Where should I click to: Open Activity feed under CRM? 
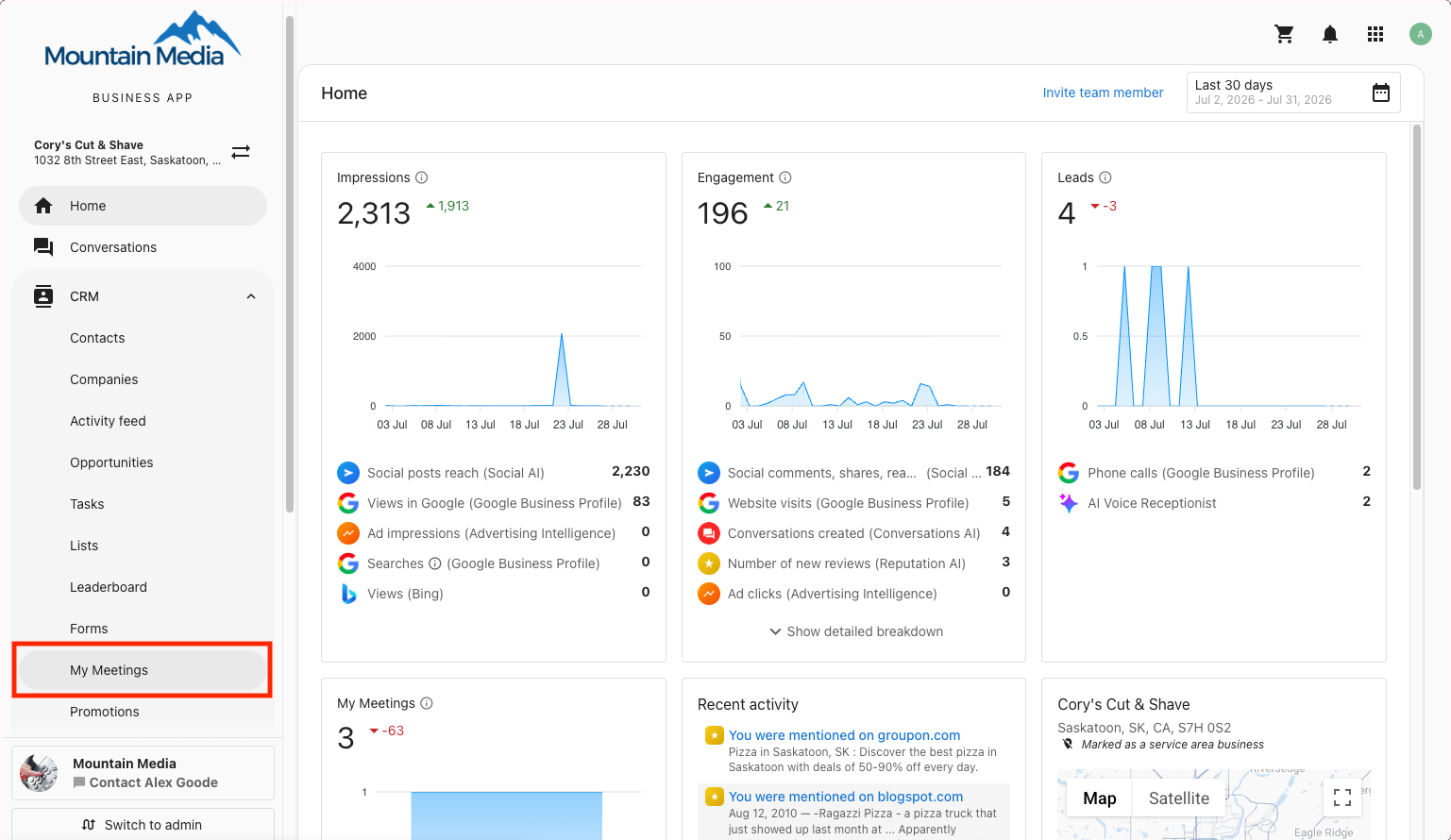coord(108,421)
